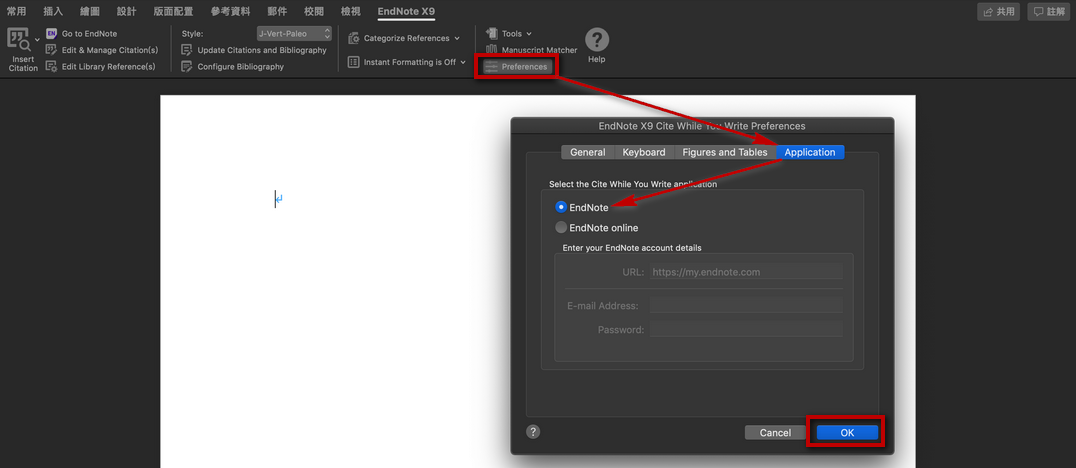Open the Figures and Tables tab
This screenshot has width=1076, height=468.
point(725,152)
